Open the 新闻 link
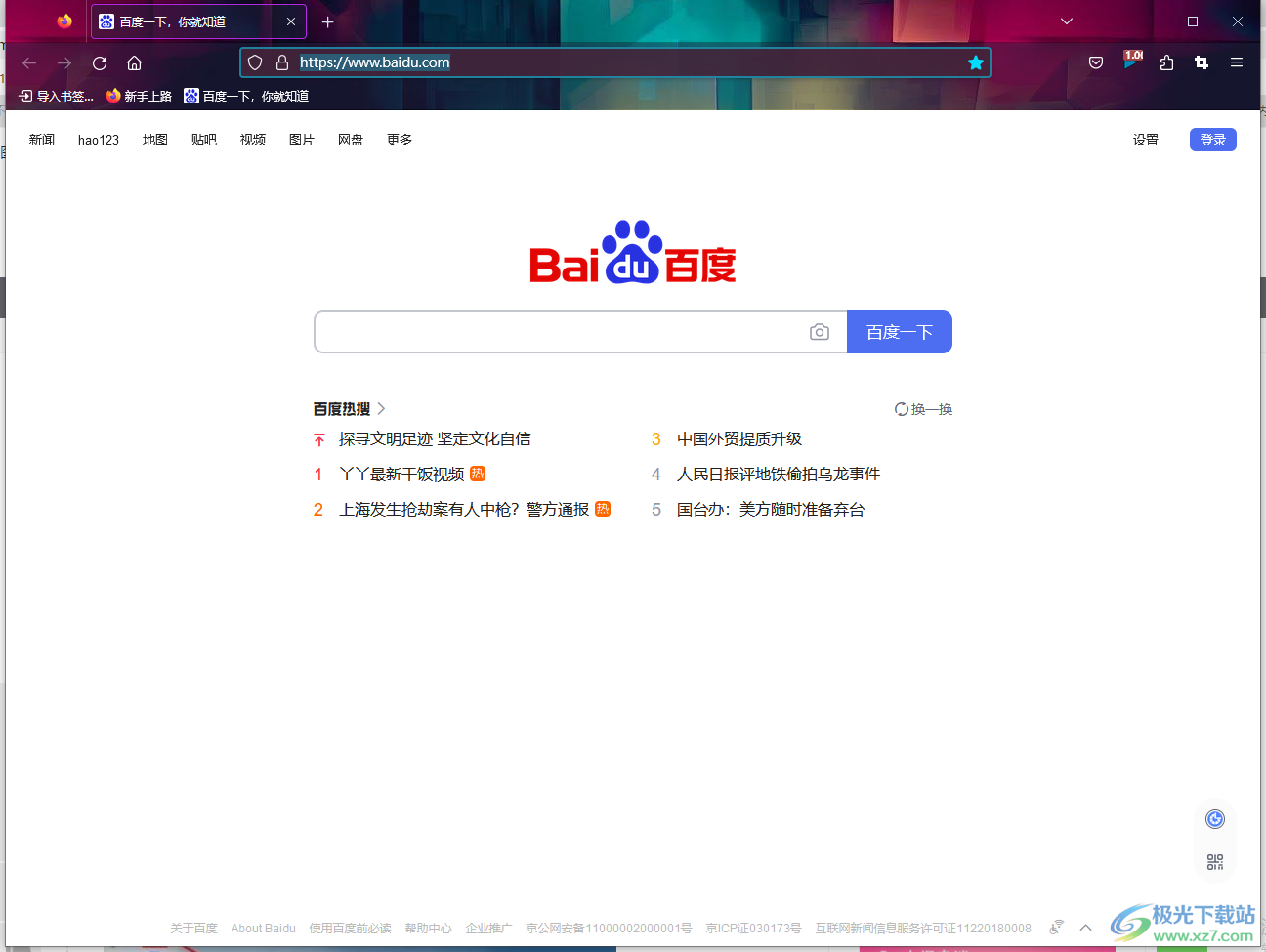Viewport: 1266px width, 952px height. pyautogui.click(x=42, y=140)
